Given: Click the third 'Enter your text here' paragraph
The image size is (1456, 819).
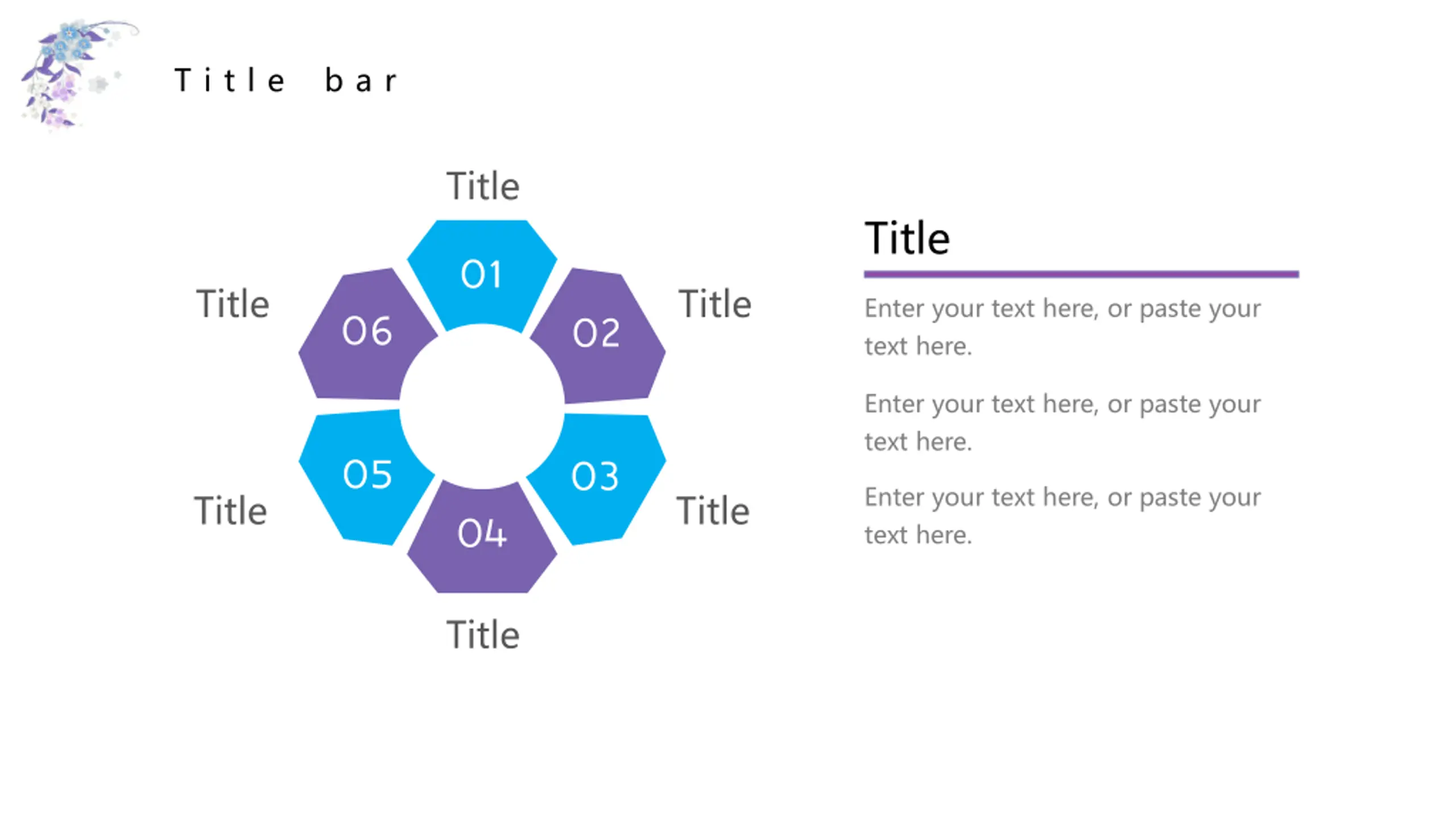Looking at the screenshot, I should point(1062,516).
